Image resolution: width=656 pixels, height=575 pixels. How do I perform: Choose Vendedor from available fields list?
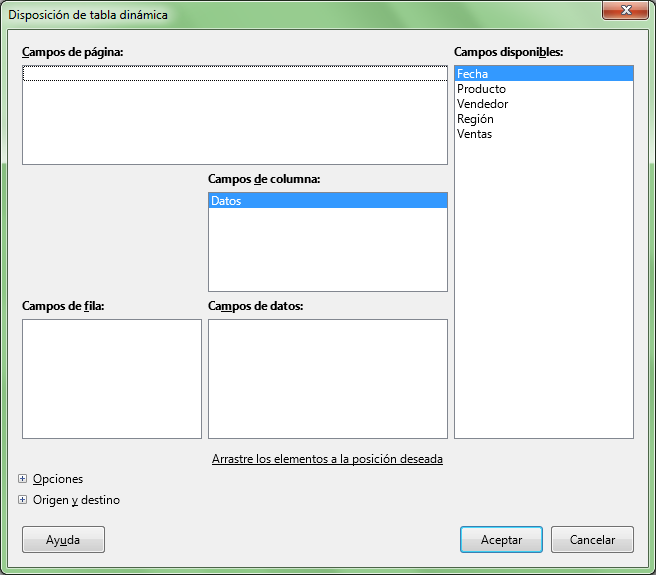pyautogui.click(x=482, y=104)
